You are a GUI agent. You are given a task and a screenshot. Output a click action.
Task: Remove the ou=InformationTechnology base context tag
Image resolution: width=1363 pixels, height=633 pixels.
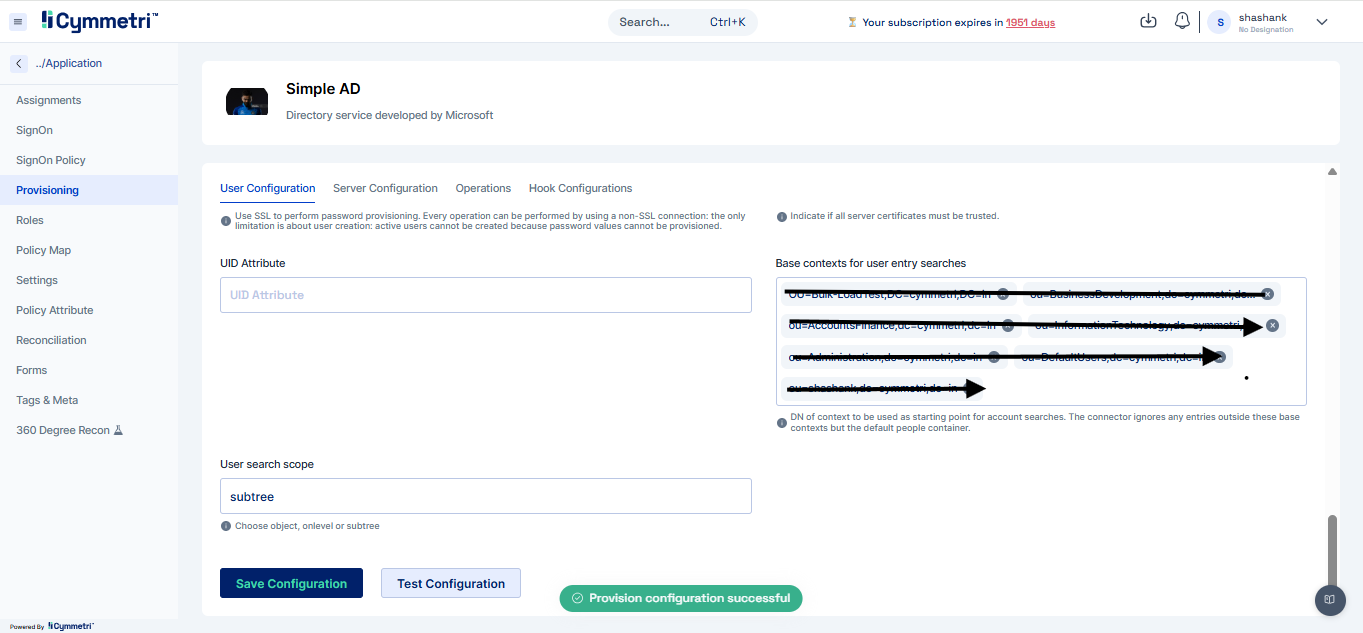[1272, 325]
